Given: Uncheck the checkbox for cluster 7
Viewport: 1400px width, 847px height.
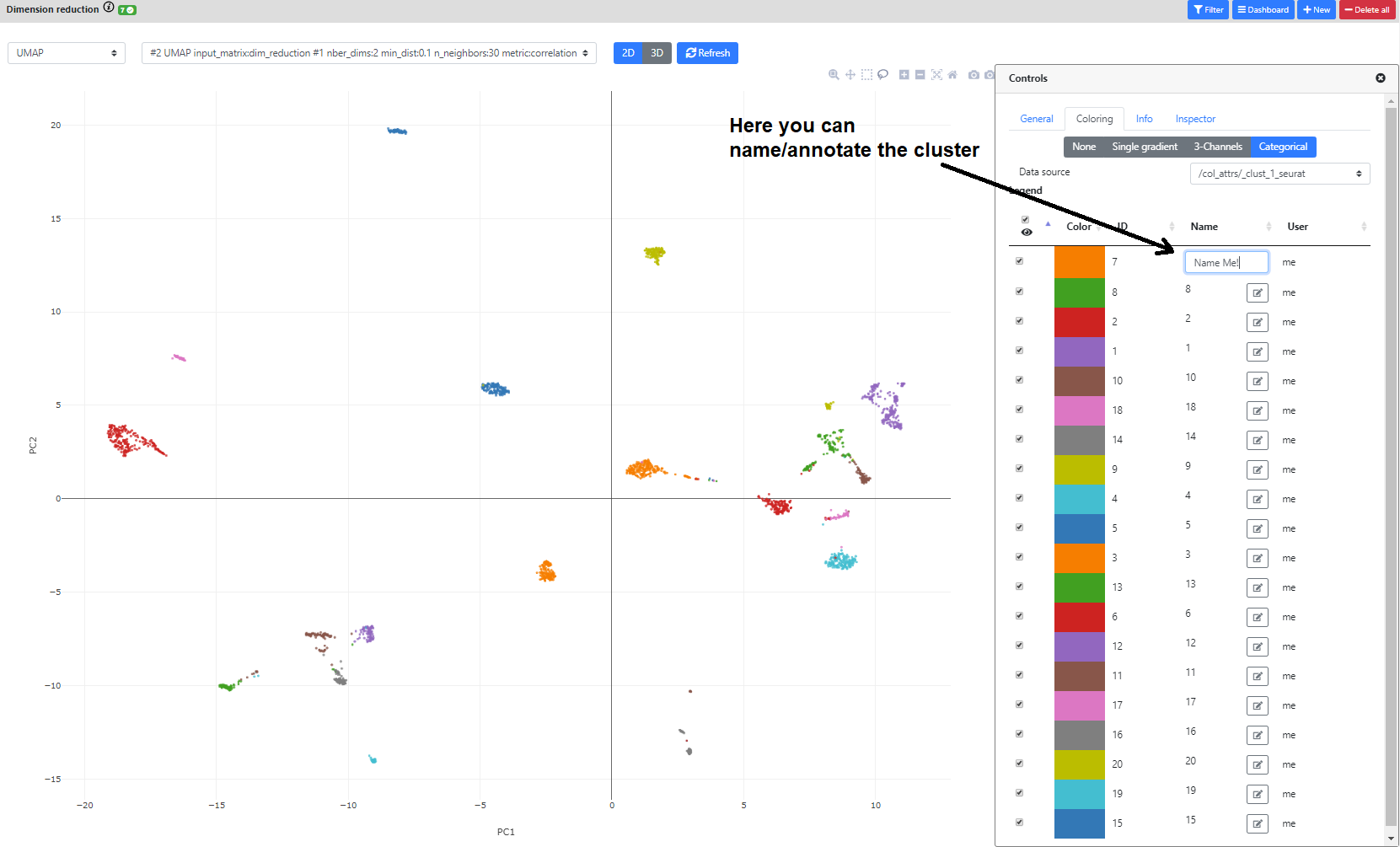Looking at the screenshot, I should click(x=1019, y=261).
